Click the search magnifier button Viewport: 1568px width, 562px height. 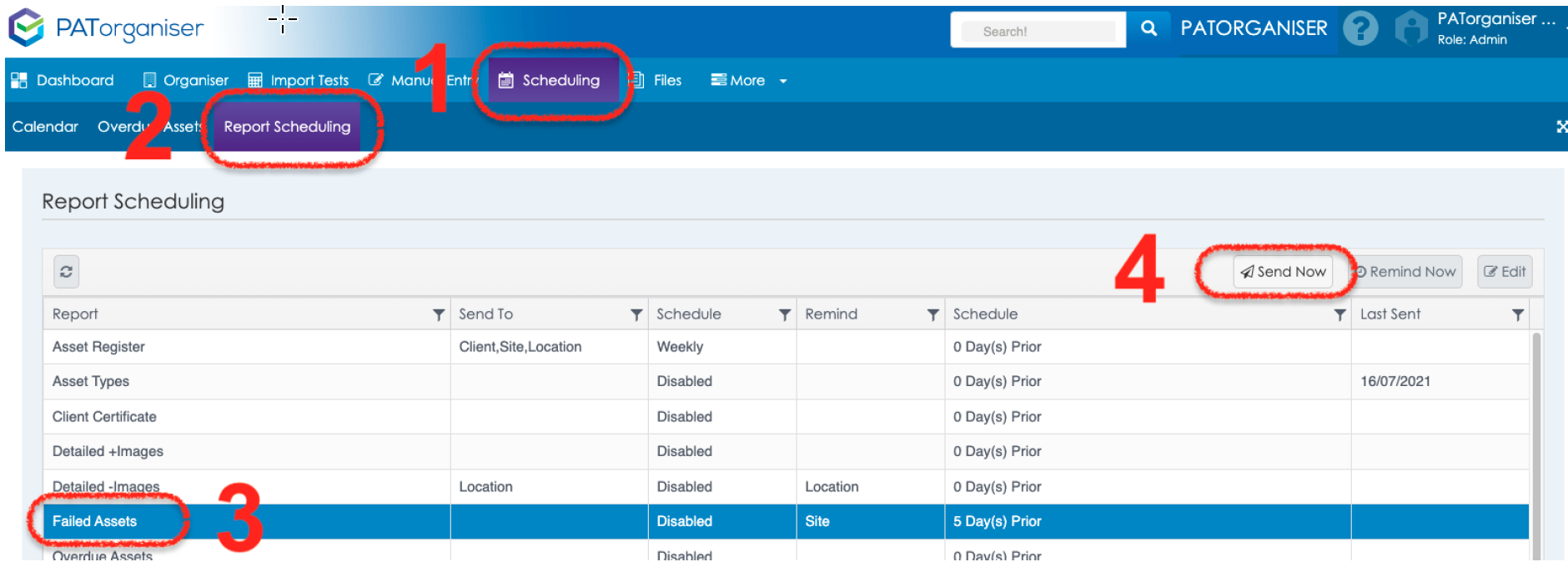tap(1148, 28)
